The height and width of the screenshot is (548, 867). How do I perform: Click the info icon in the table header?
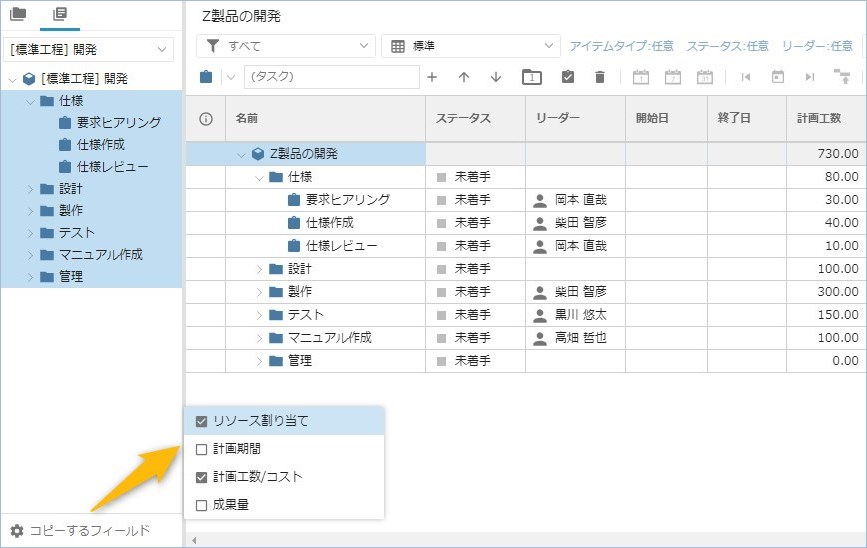click(x=206, y=118)
